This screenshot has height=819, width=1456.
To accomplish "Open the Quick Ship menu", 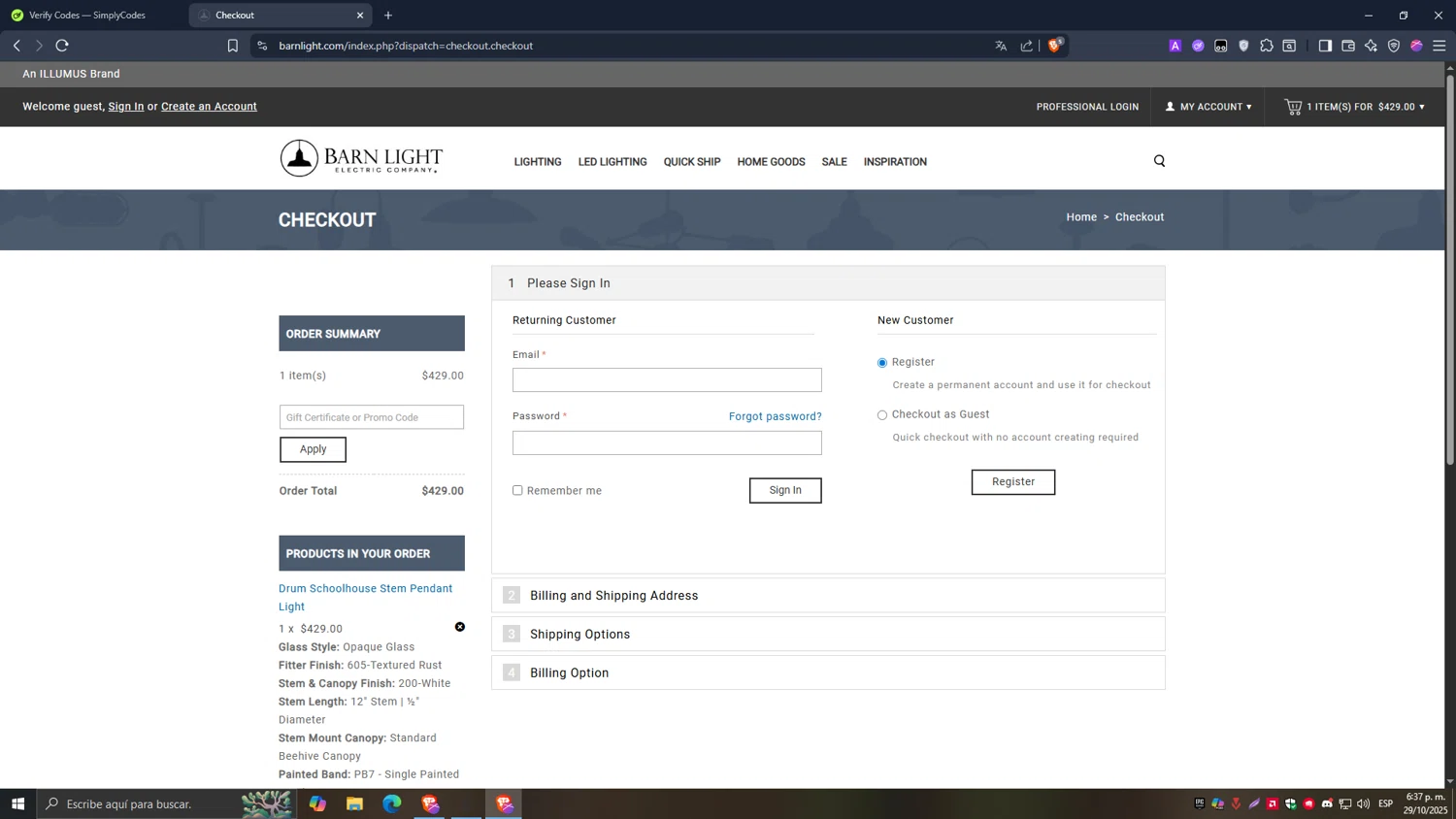I will click(x=692, y=162).
